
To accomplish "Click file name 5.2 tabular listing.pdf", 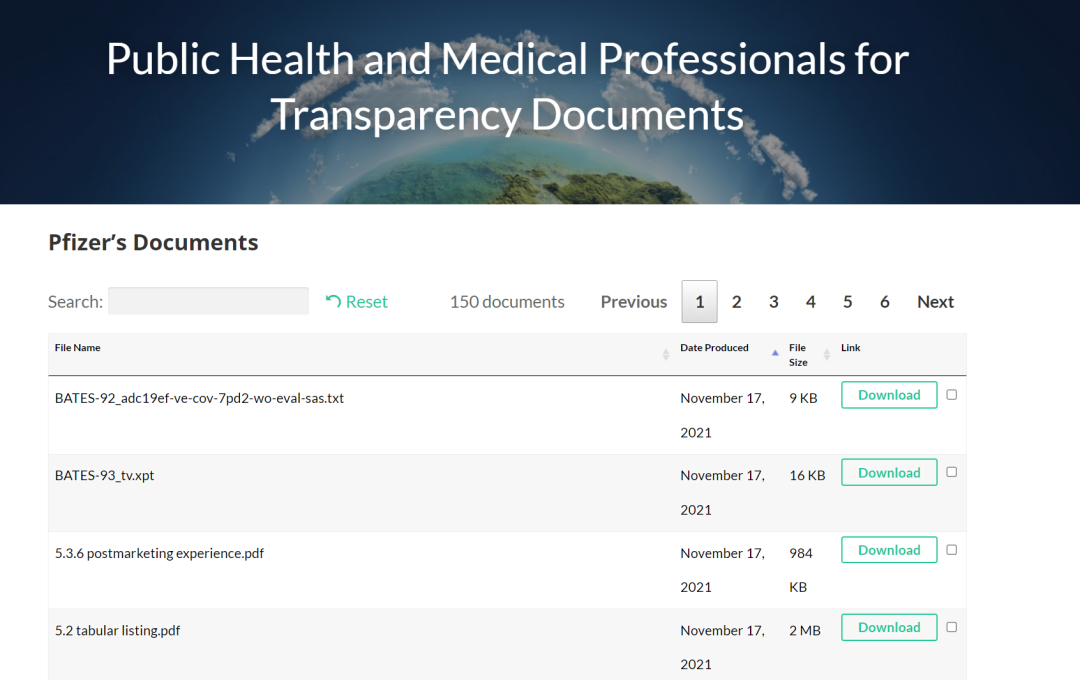I will (x=117, y=630).
